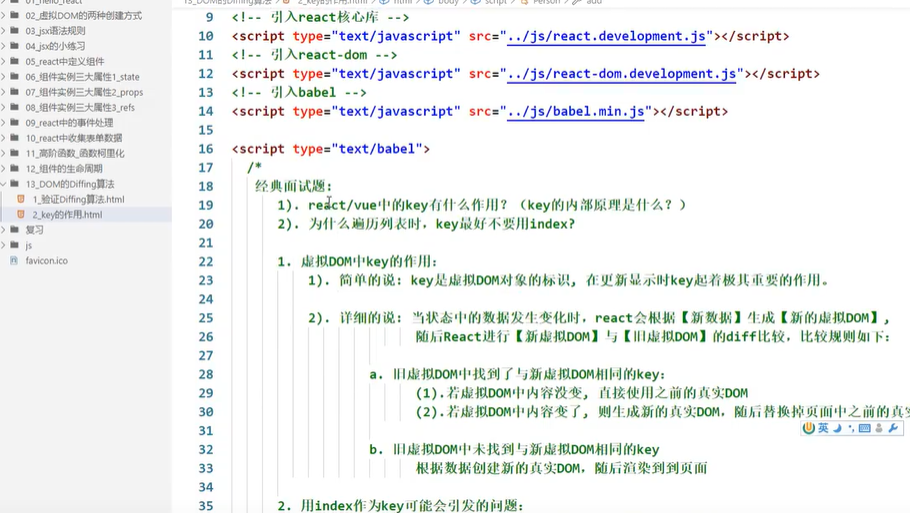Toggle the 英 input language indicator

pos(823,428)
